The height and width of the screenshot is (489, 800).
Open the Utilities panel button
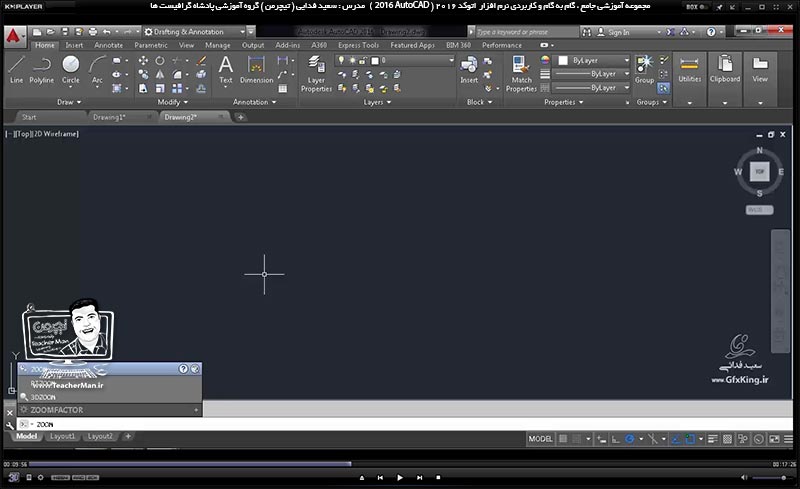(689, 79)
